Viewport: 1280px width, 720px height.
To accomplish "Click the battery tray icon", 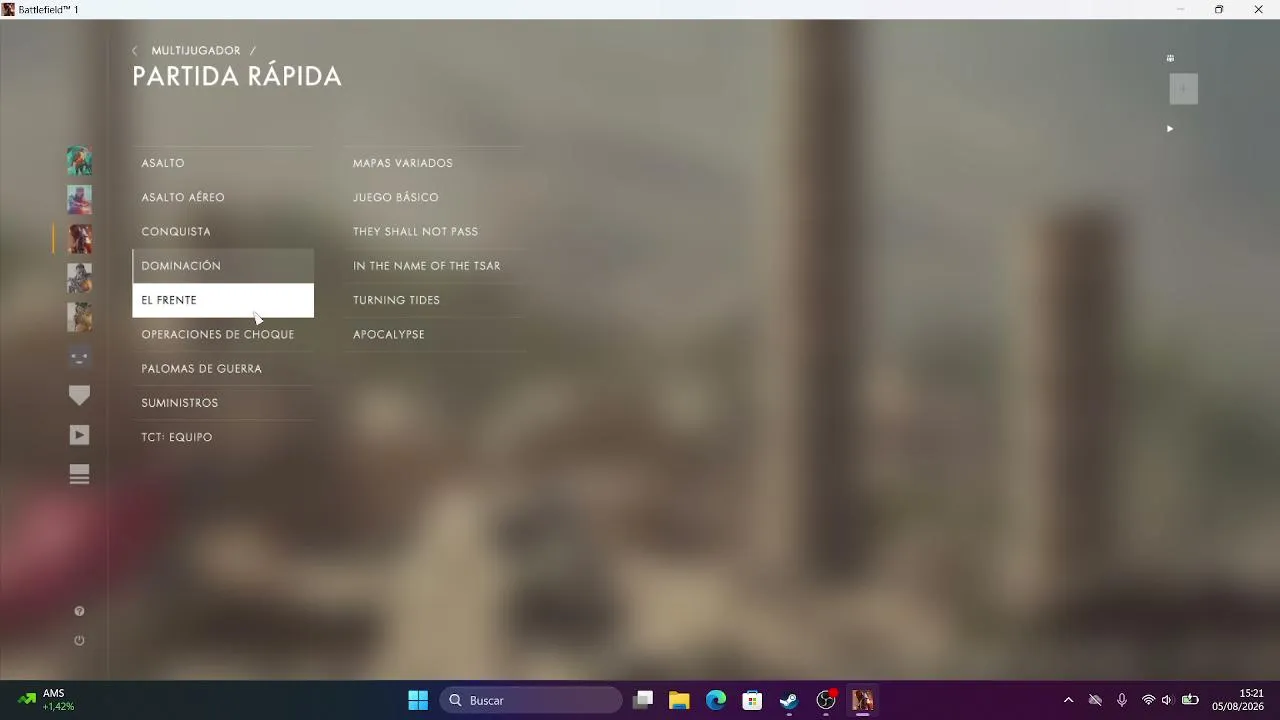I will [1190, 700].
